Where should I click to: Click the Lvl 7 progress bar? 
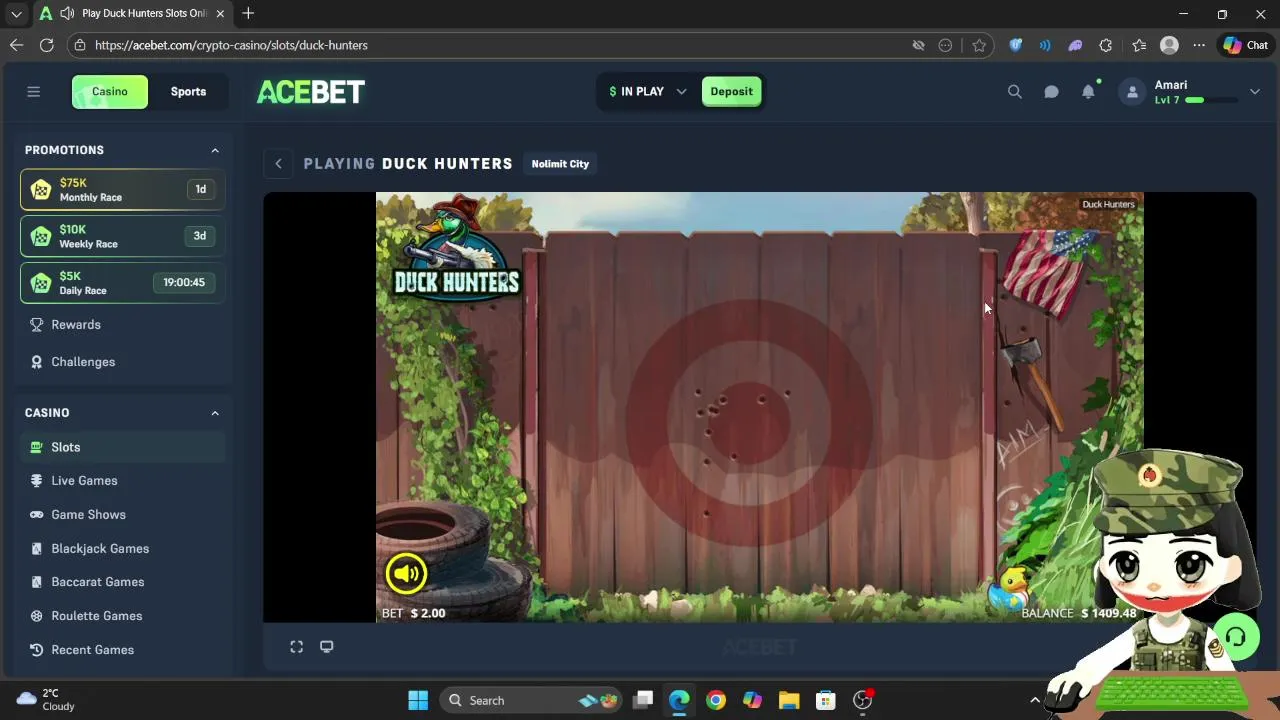1210,100
